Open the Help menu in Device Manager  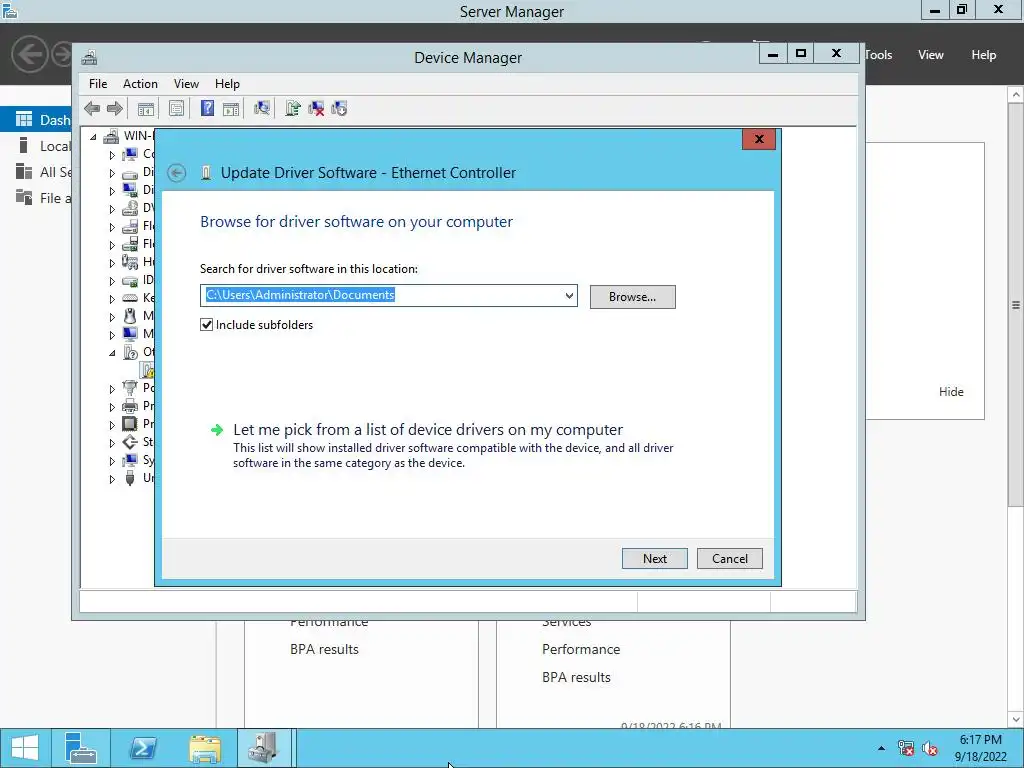point(227,84)
